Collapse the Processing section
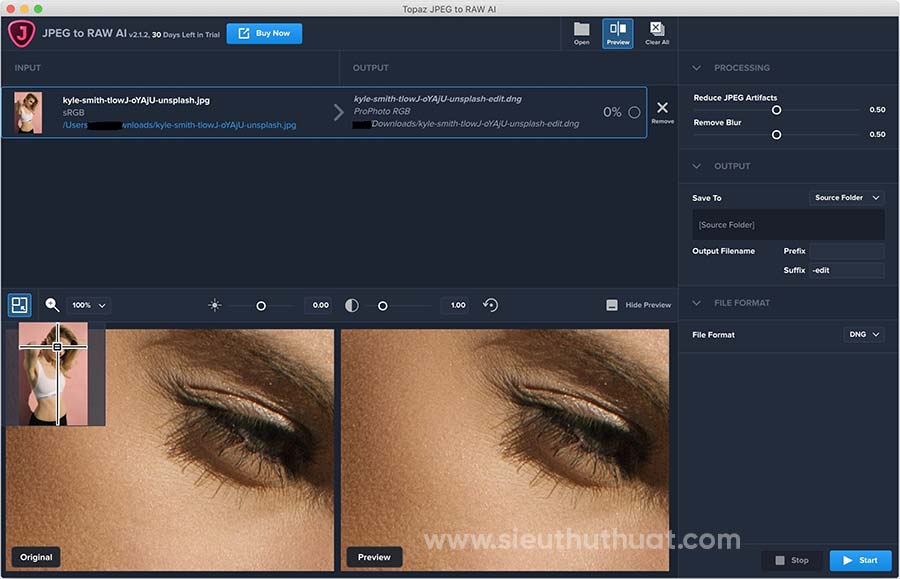The height and width of the screenshot is (579, 900). coord(698,68)
